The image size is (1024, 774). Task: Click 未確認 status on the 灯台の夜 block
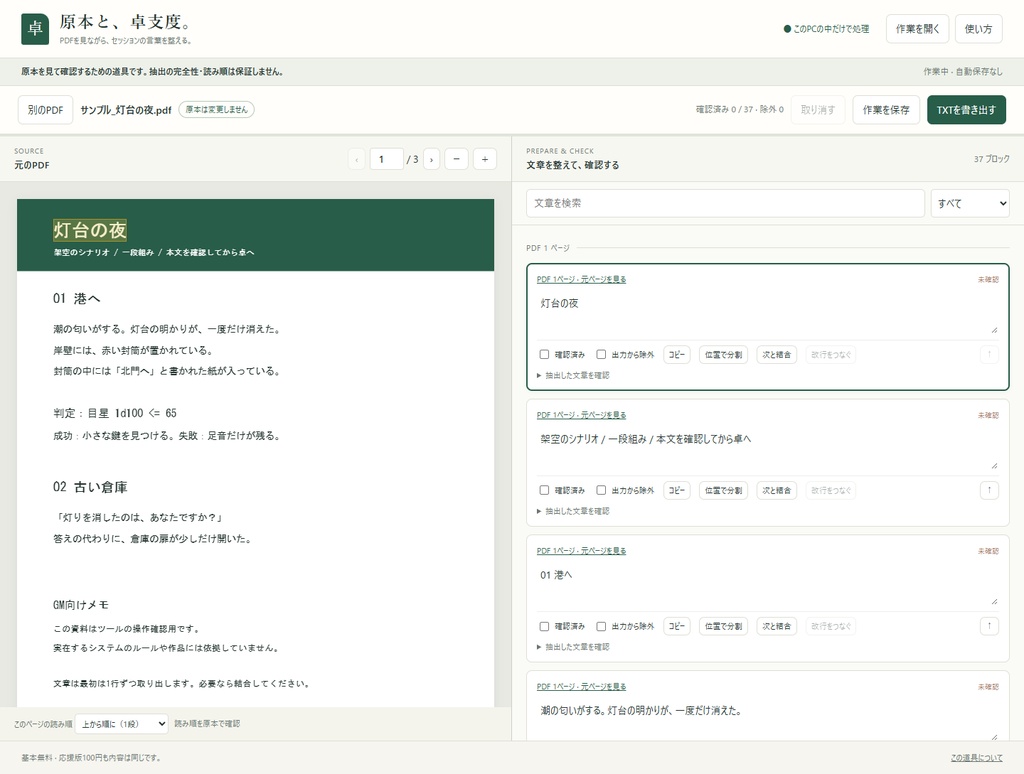988,280
